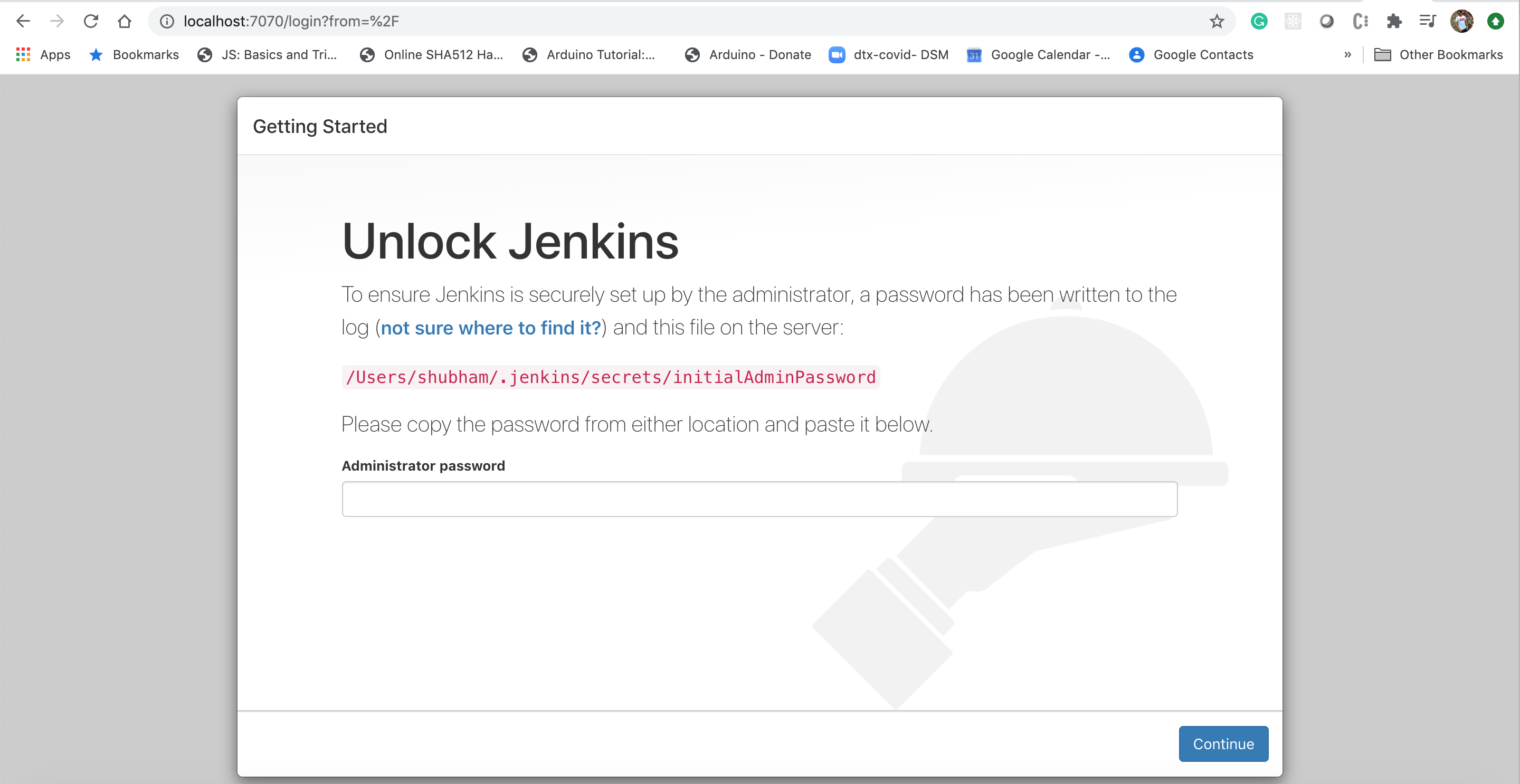Expand hidden bookmarks with double chevron

click(x=1348, y=55)
